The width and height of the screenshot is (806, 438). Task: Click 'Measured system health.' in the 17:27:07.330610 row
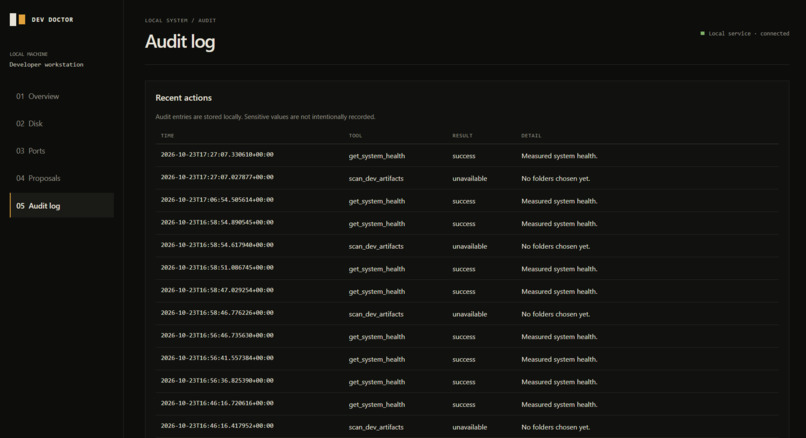[559, 156]
